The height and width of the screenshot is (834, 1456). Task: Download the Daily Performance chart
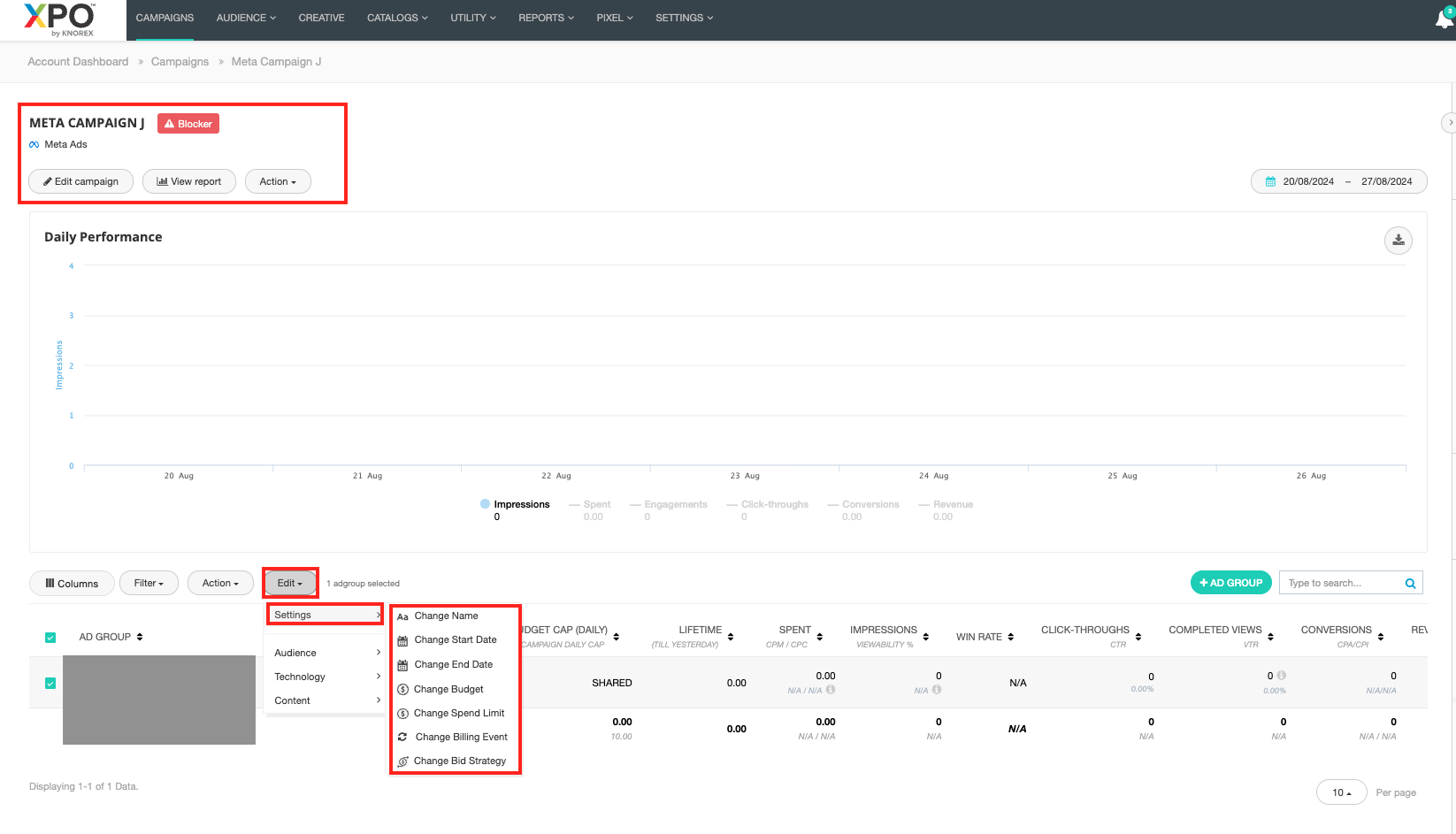1398,241
